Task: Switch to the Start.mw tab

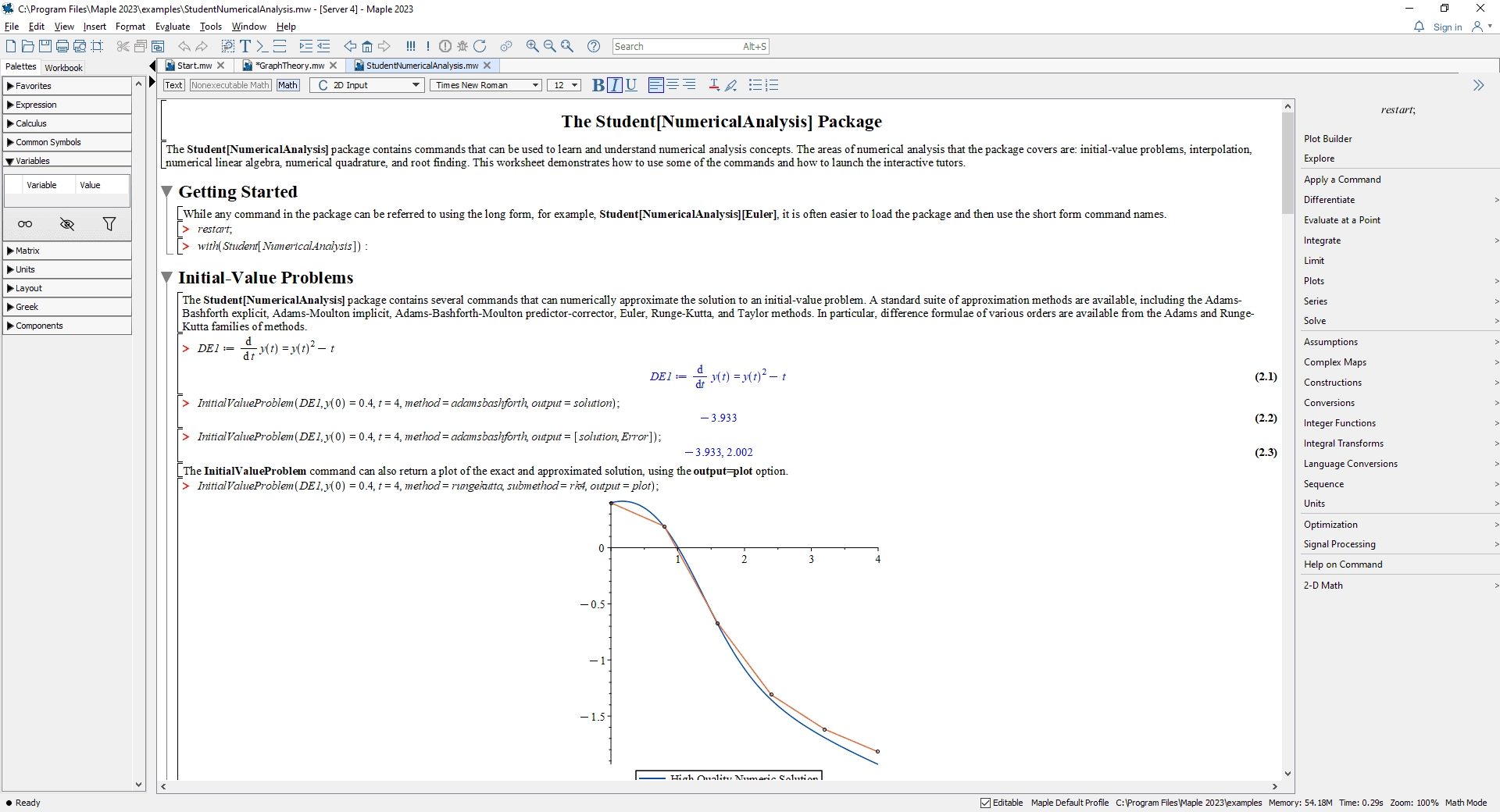Action: 195,66
